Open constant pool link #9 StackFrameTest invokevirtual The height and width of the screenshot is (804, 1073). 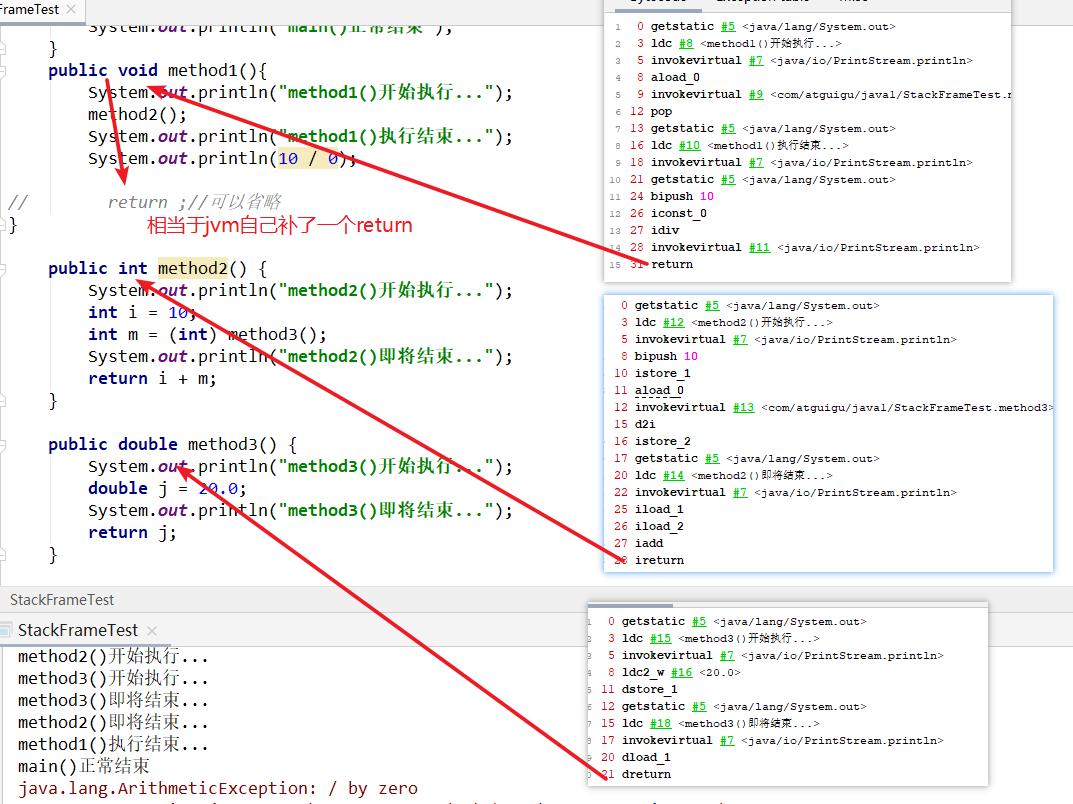[x=755, y=94]
